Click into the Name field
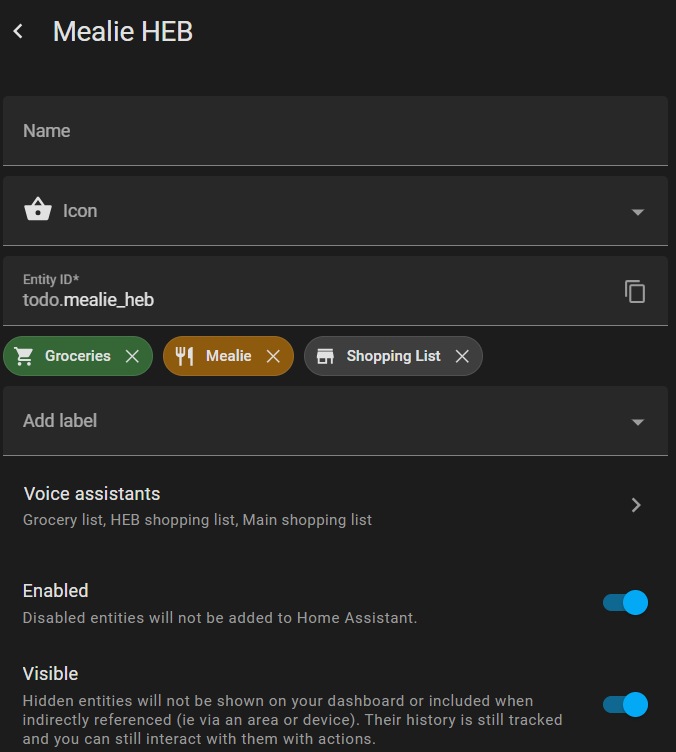This screenshot has width=676, height=752. pos(335,131)
